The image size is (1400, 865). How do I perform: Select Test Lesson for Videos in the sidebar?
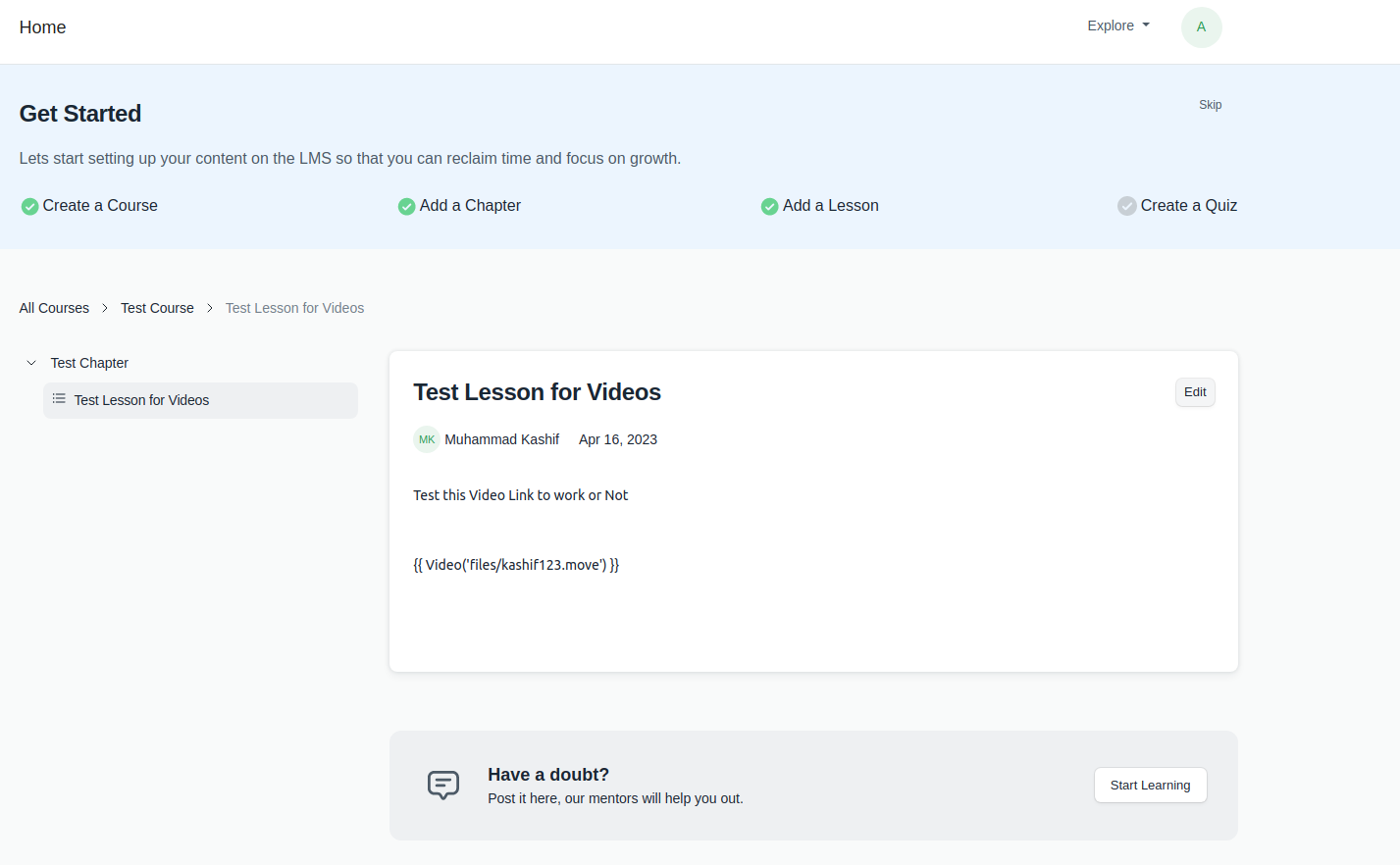pos(141,399)
